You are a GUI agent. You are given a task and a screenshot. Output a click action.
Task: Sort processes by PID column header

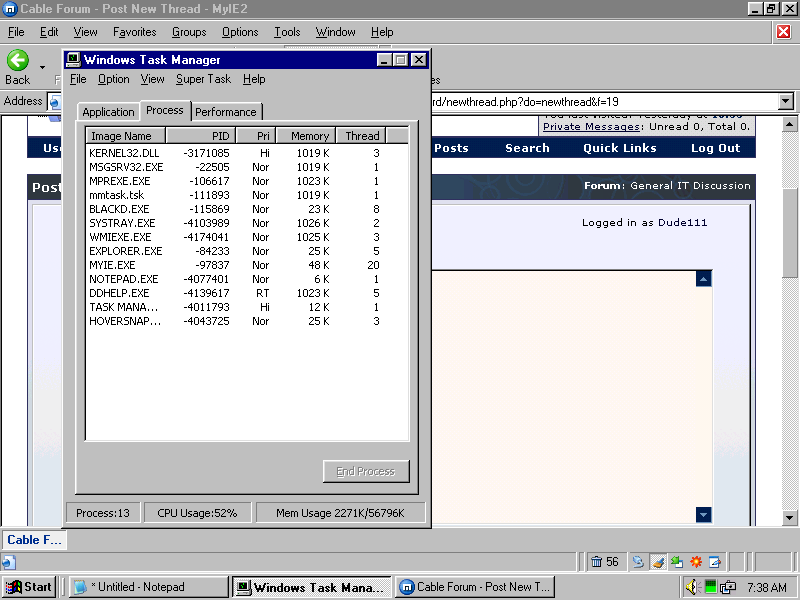coord(201,136)
